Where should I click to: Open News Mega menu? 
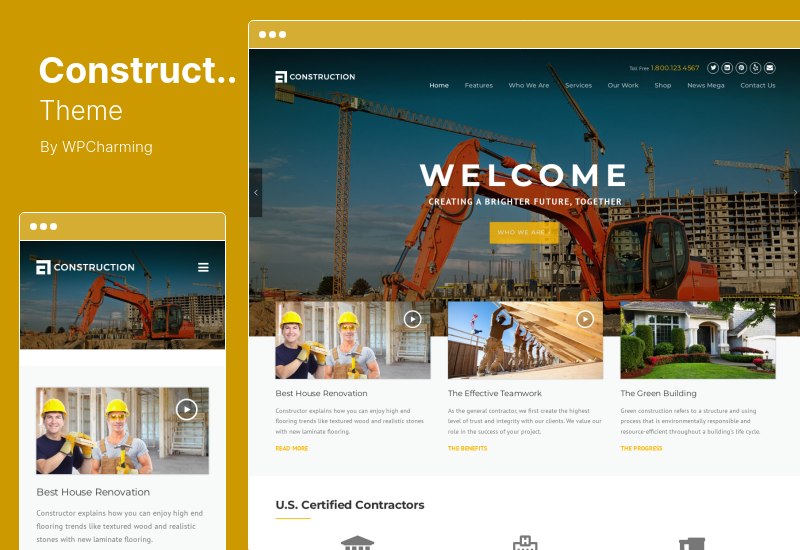tap(706, 85)
